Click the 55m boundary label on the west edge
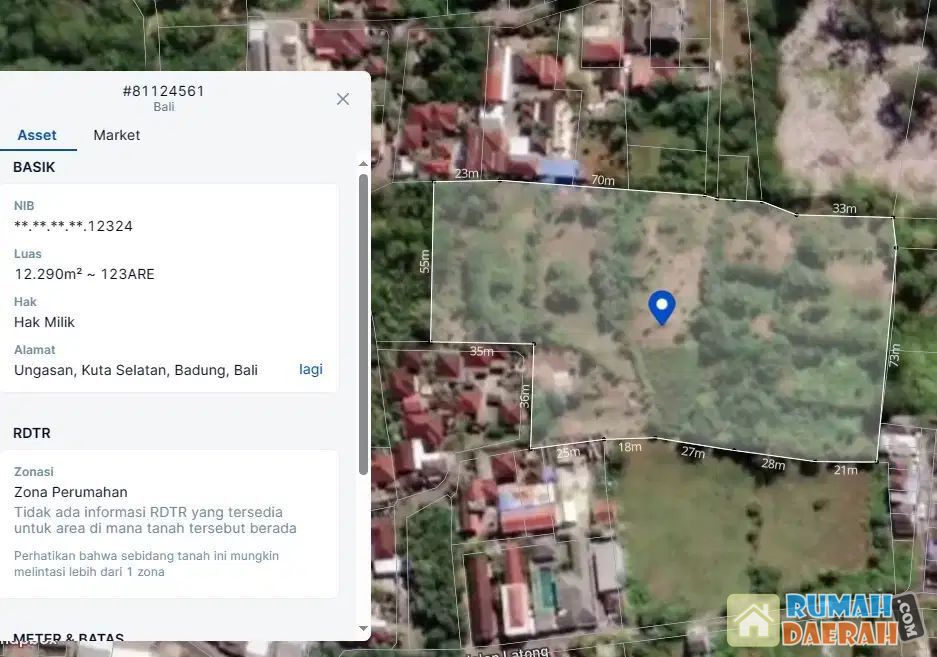This screenshot has width=937, height=657. (x=425, y=262)
